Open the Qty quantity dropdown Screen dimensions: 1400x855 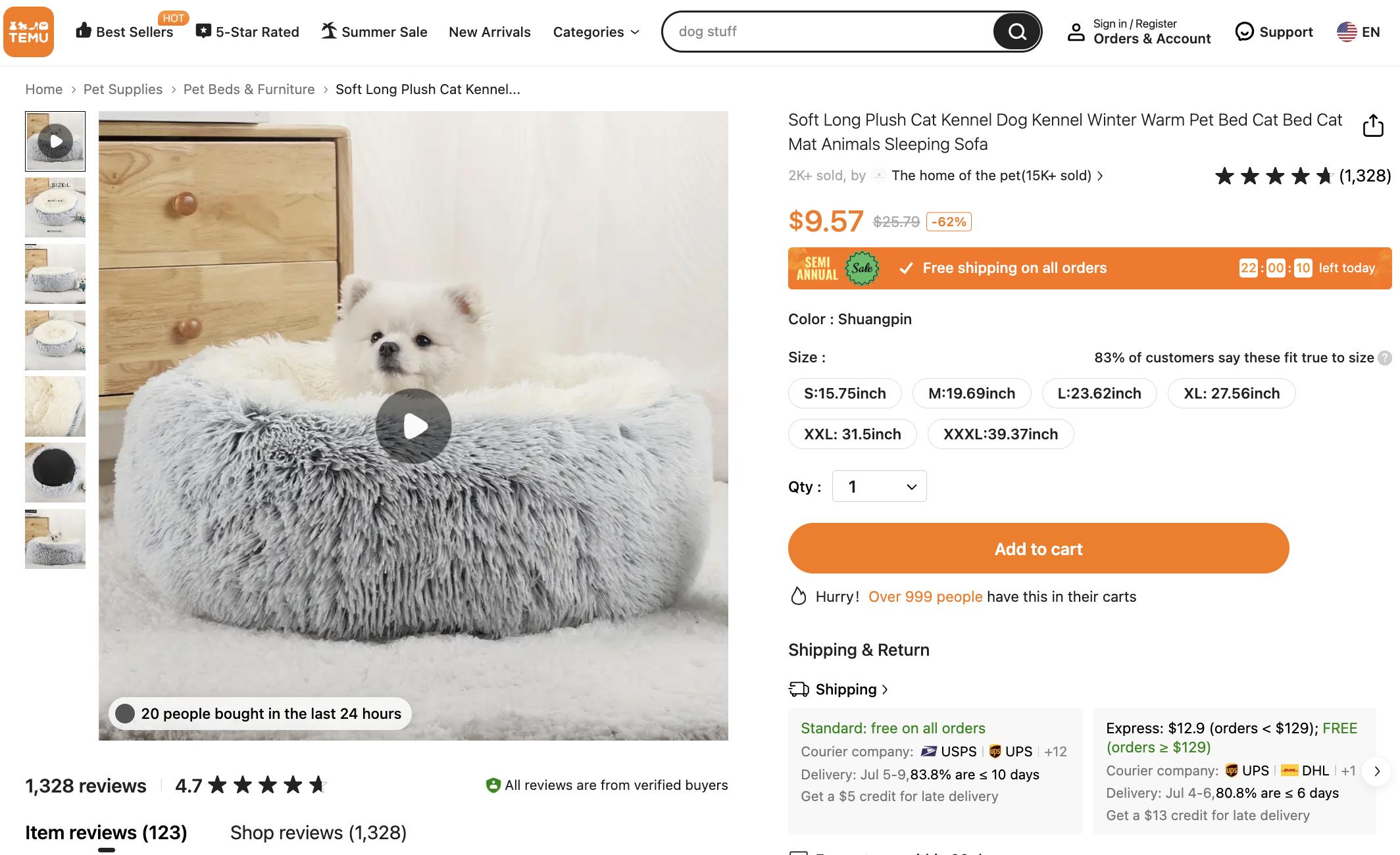point(879,487)
